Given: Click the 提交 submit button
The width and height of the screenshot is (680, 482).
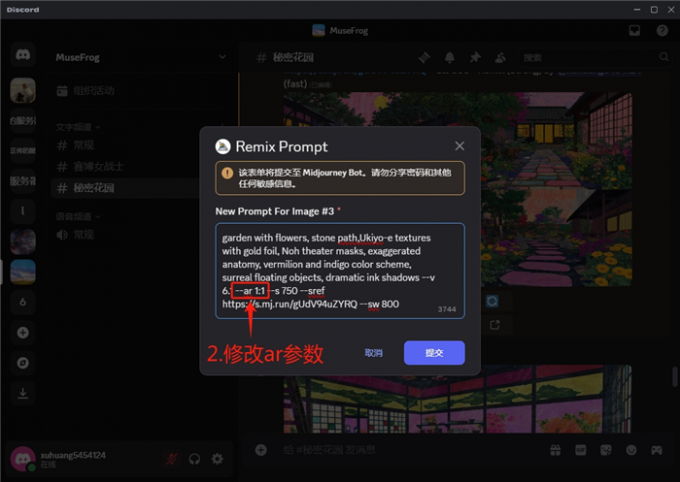Looking at the screenshot, I should pyautogui.click(x=434, y=353).
